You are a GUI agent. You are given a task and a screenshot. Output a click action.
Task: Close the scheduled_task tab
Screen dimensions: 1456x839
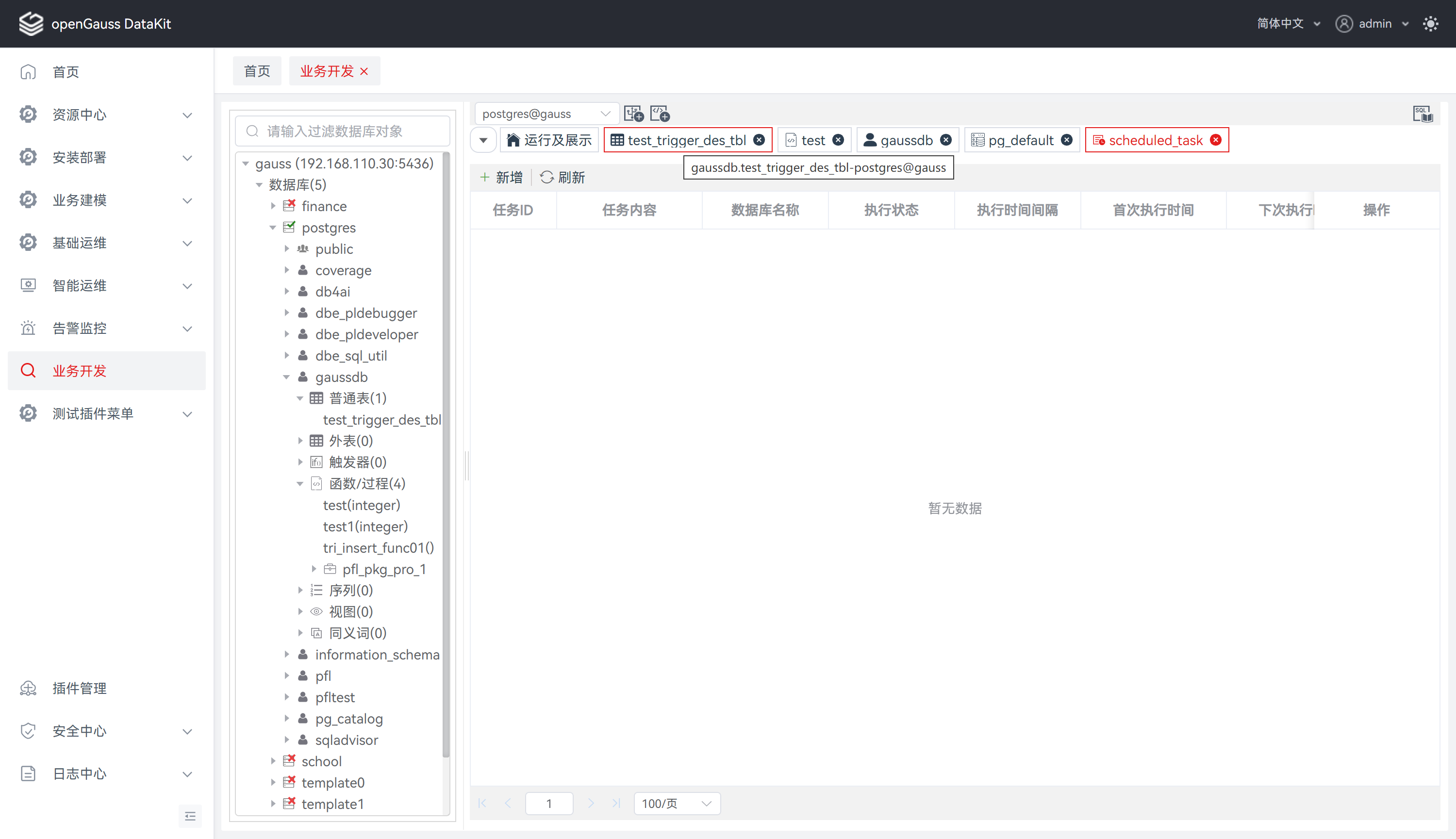point(1216,140)
